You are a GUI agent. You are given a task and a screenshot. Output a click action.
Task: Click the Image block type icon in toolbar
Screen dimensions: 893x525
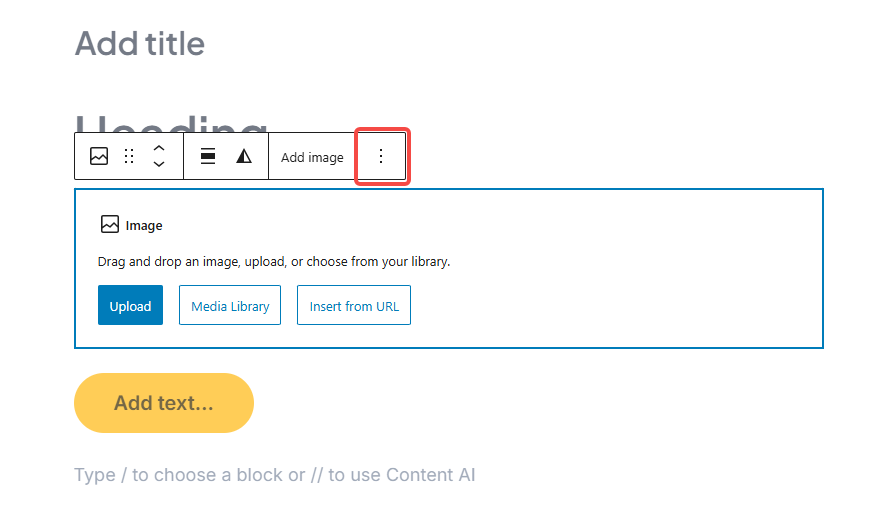[x=99, y=156]
